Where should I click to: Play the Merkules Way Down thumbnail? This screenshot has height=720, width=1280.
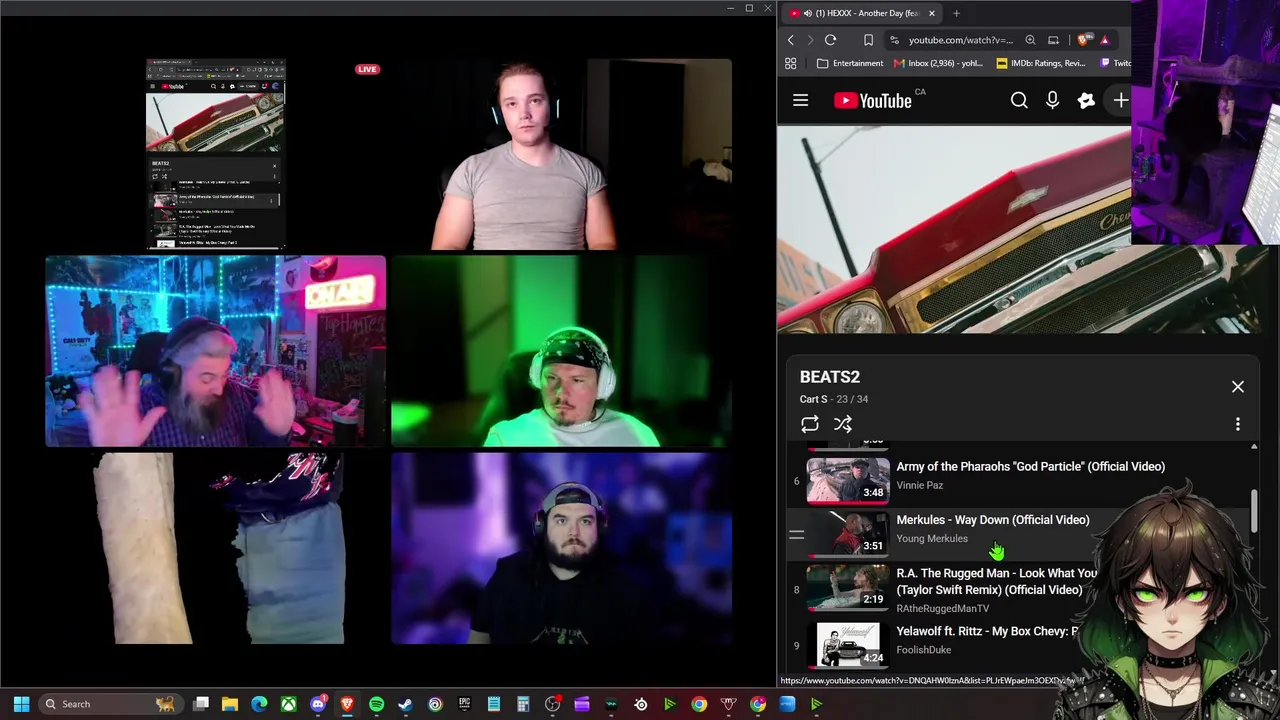click(848, 533)
